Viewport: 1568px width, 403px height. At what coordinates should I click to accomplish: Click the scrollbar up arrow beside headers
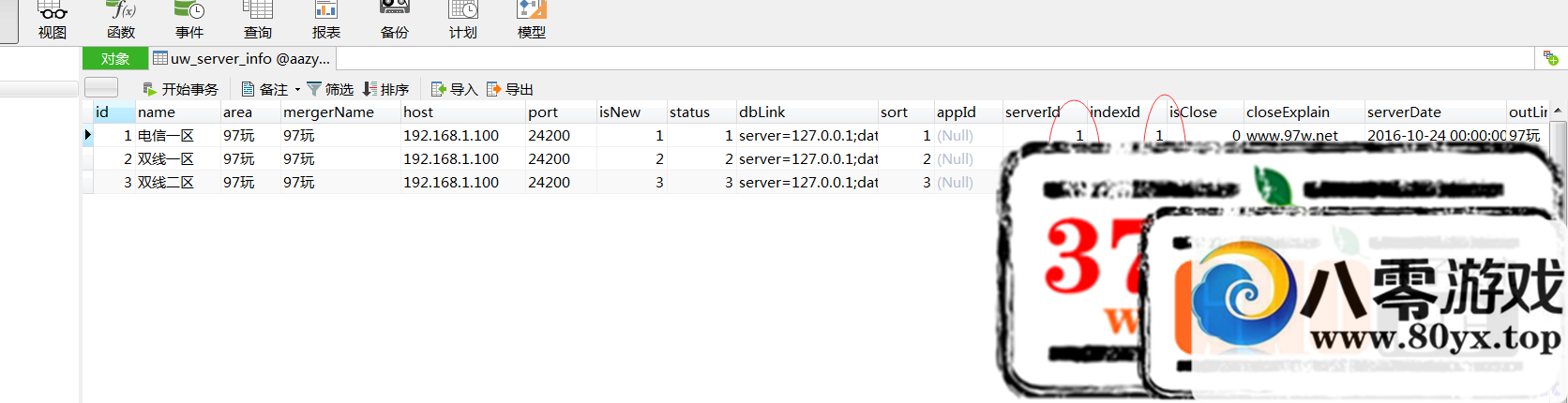click(1558, 111)
